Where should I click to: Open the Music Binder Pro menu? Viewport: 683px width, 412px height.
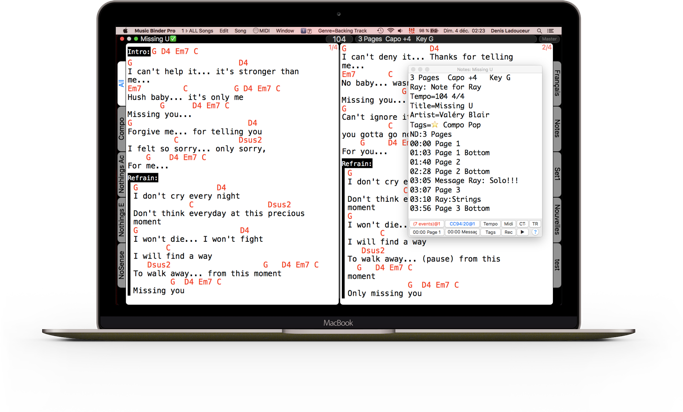(155, 31)
